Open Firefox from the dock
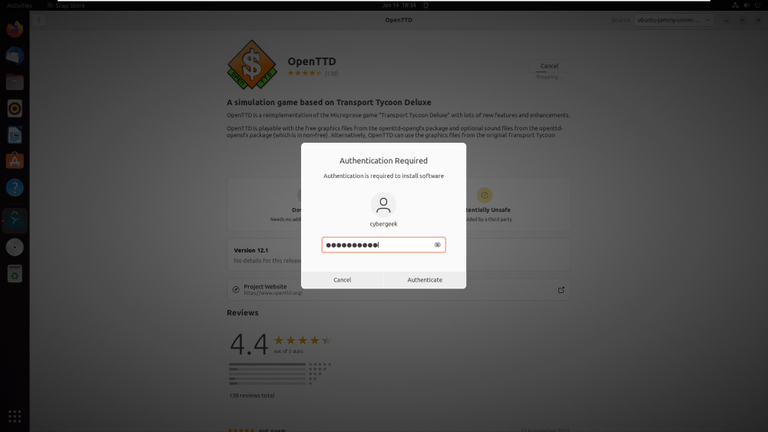The height and width of the screenshot is (432, 768). coord(15,29)
